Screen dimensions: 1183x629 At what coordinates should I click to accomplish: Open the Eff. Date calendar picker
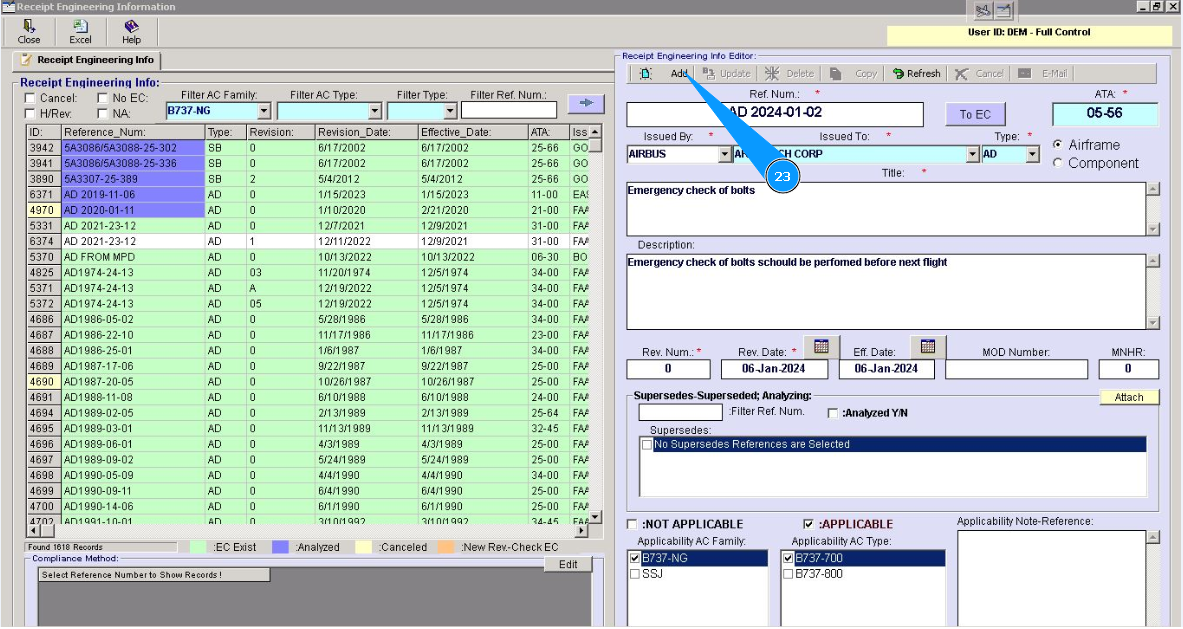click(927, 347)
